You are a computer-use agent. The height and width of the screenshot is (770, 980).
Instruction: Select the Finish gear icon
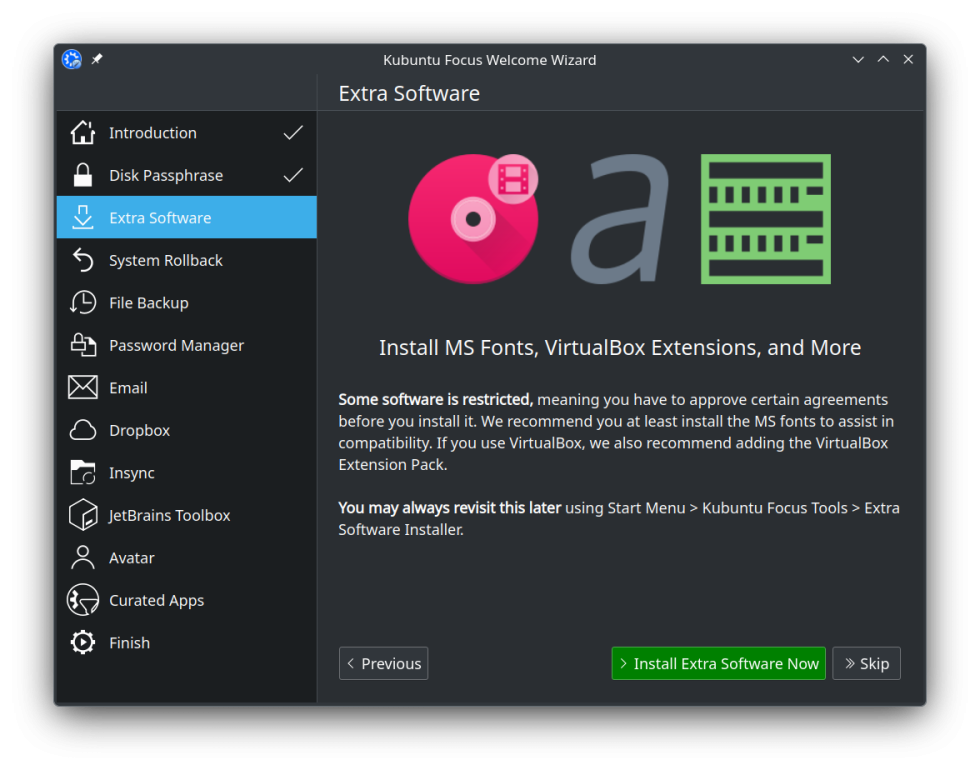point(82,642)
